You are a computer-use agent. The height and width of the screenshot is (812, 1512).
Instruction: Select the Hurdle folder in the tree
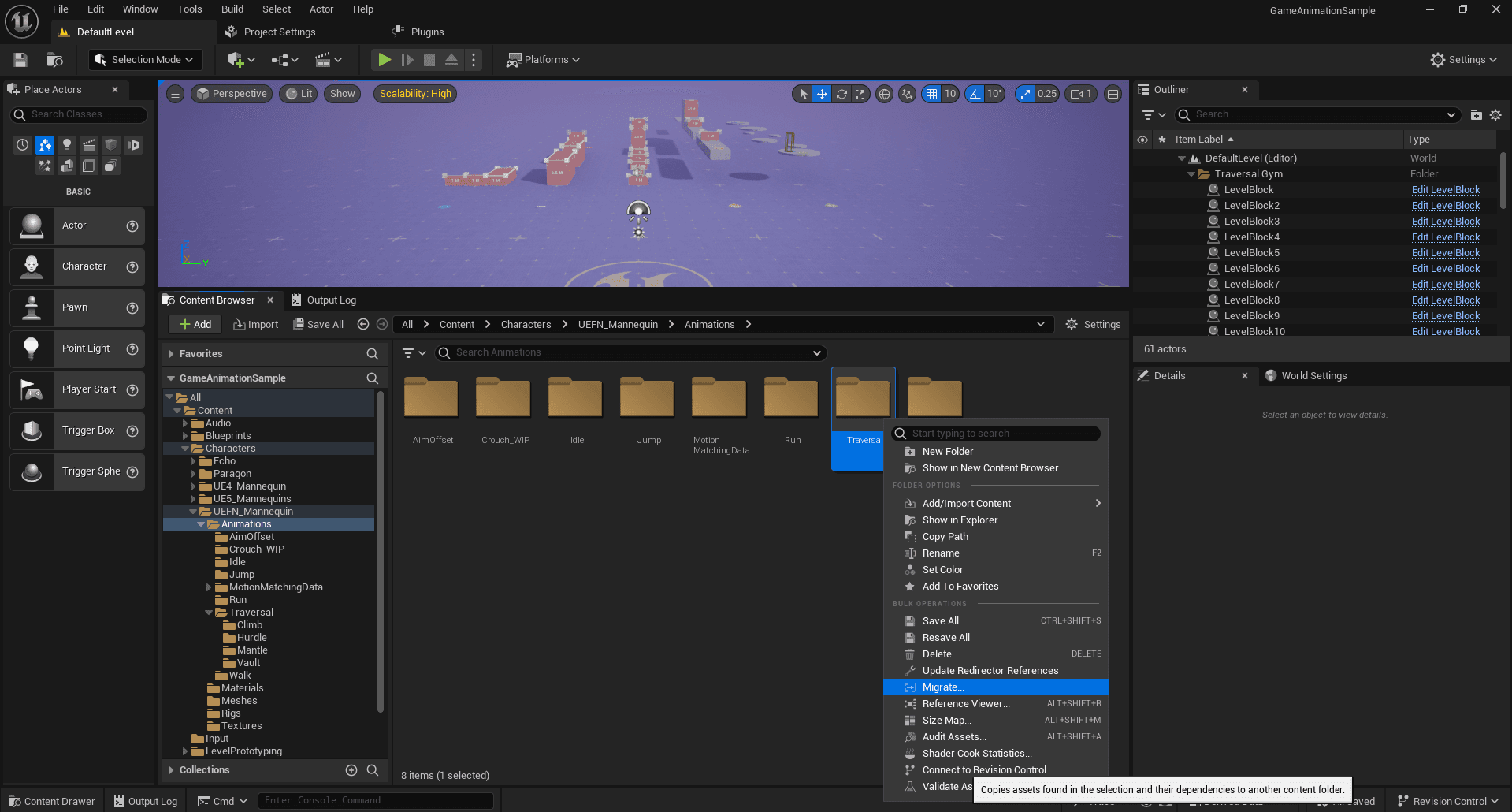coord(252,638)
